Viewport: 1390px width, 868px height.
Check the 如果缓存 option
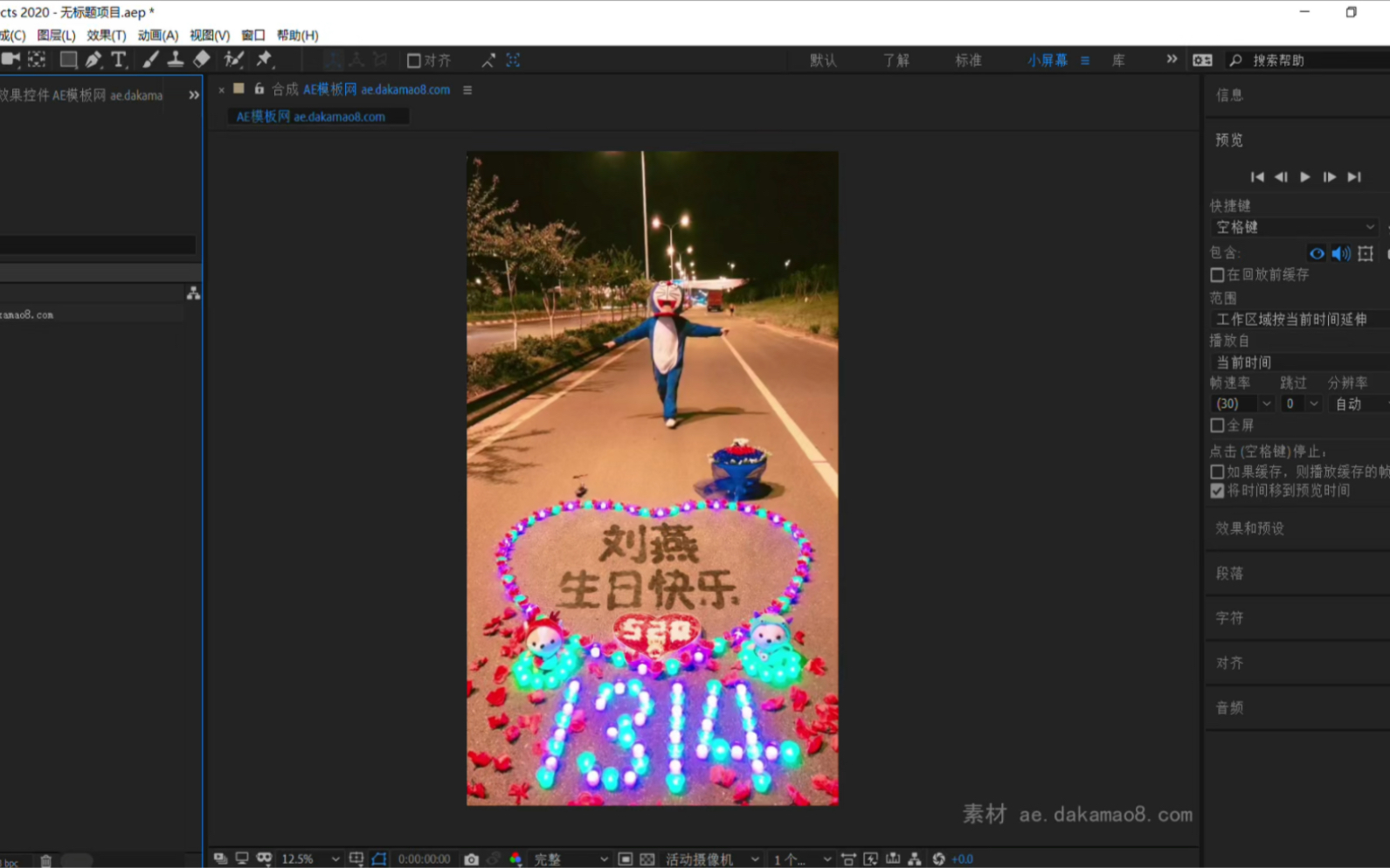click(1217, 472)
